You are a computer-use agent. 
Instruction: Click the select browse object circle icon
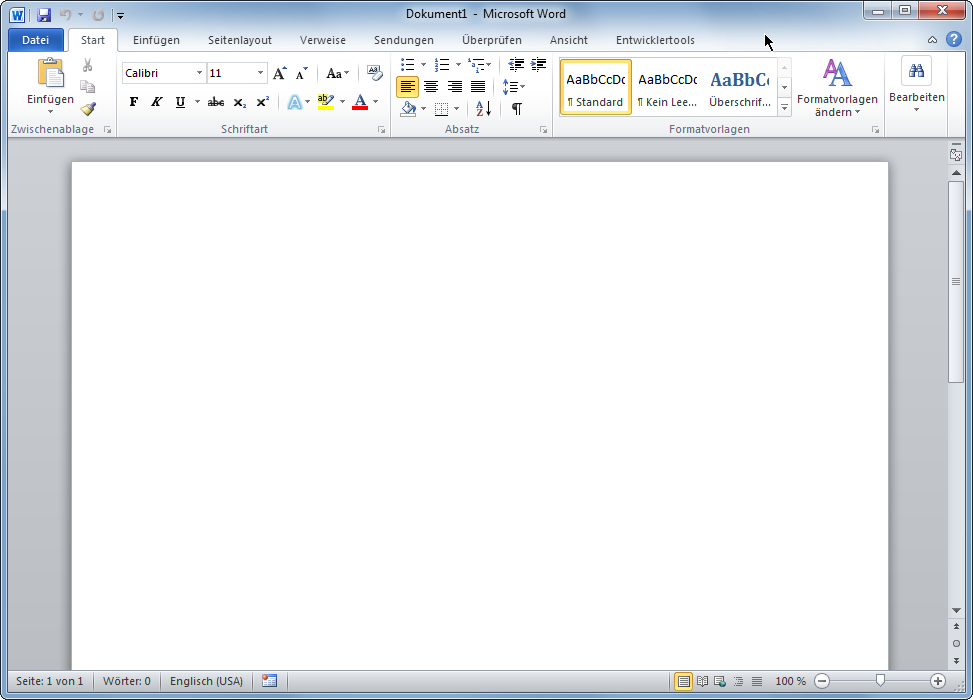[956, 644]
